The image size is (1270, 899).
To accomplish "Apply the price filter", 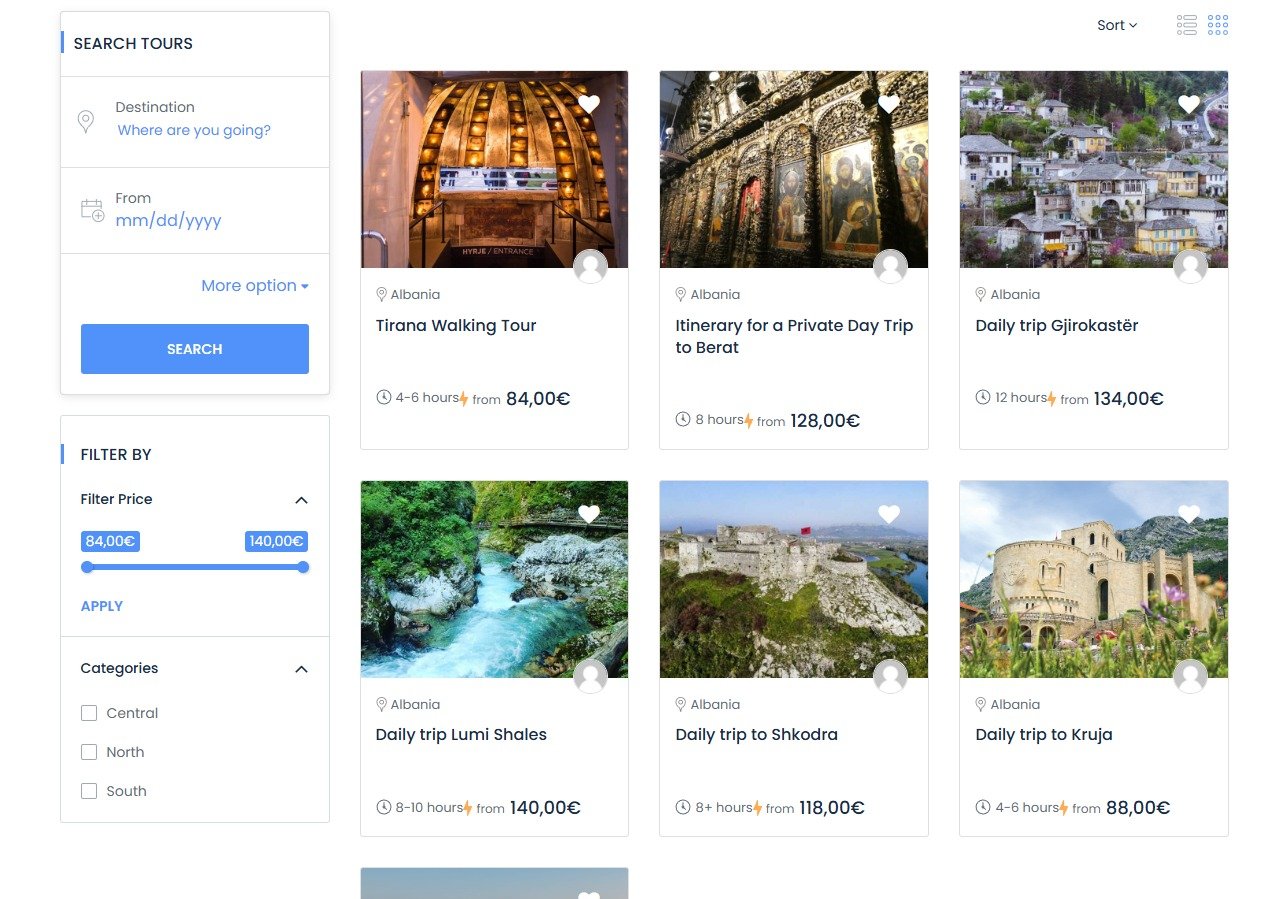I will point(102,606).
